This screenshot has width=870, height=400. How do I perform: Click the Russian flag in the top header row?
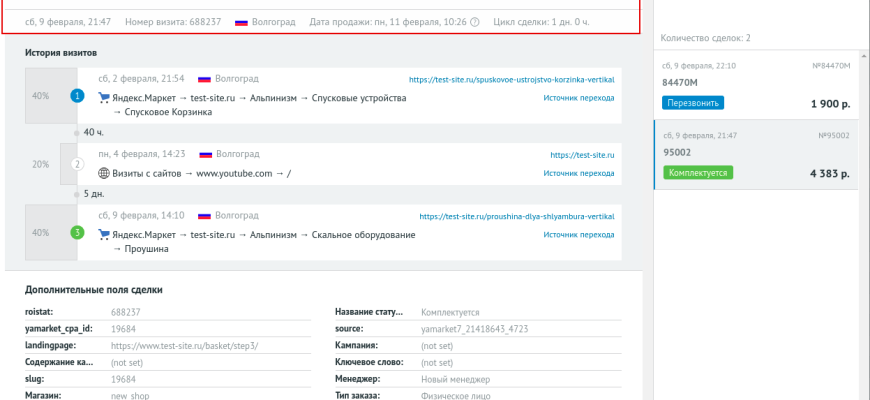[241, 21]
